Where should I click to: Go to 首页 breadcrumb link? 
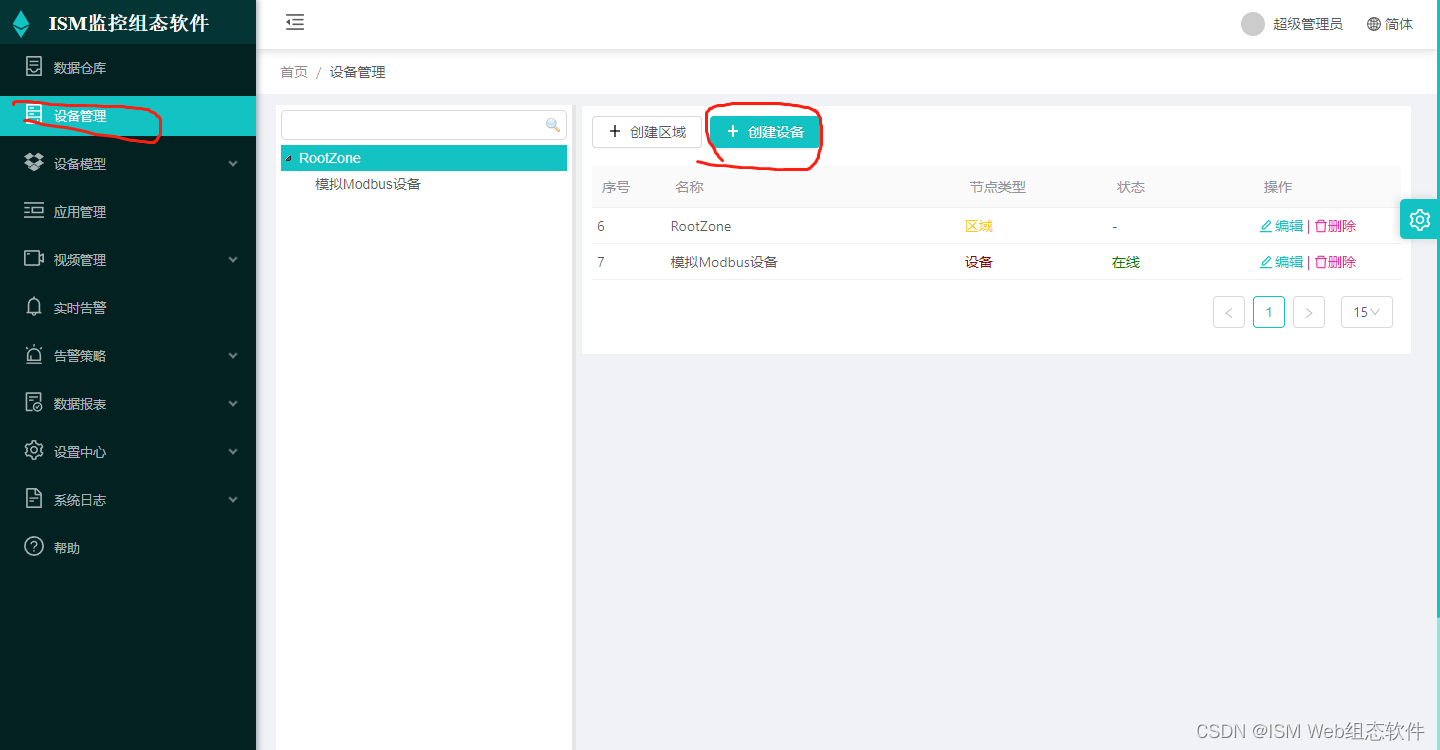tap(294, 72)
